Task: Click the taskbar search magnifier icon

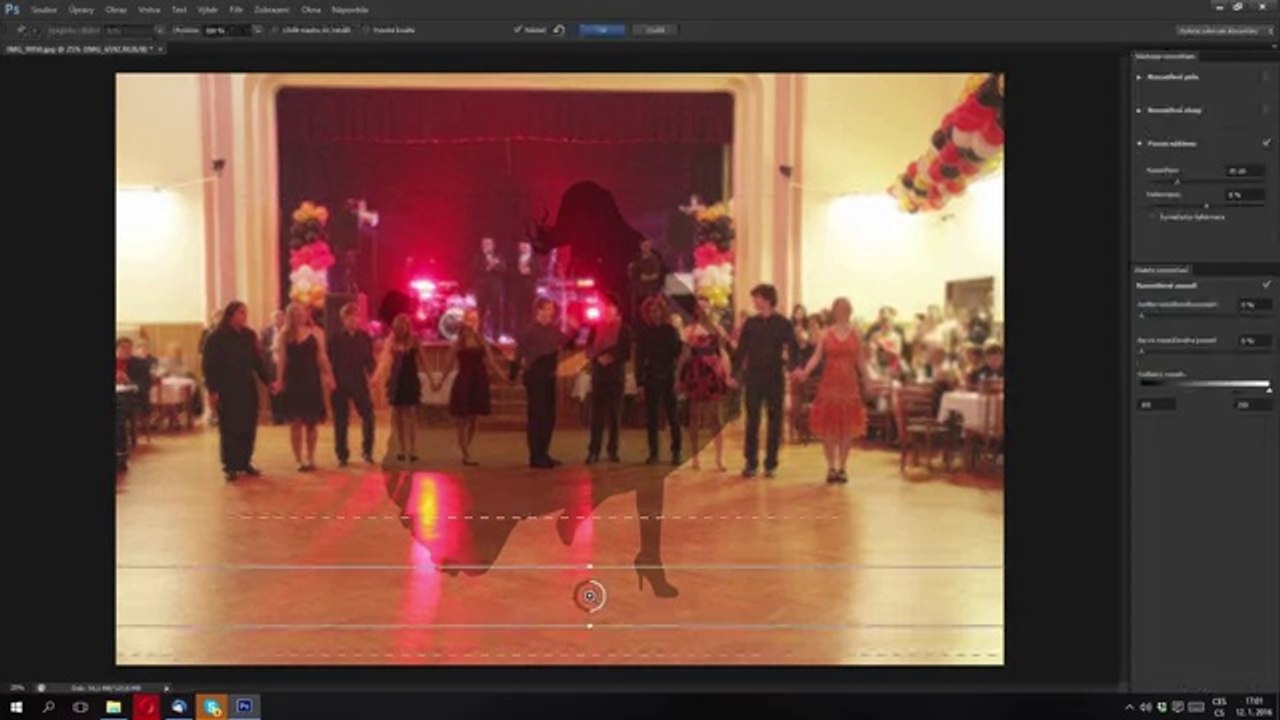Action: pos(48,707)
